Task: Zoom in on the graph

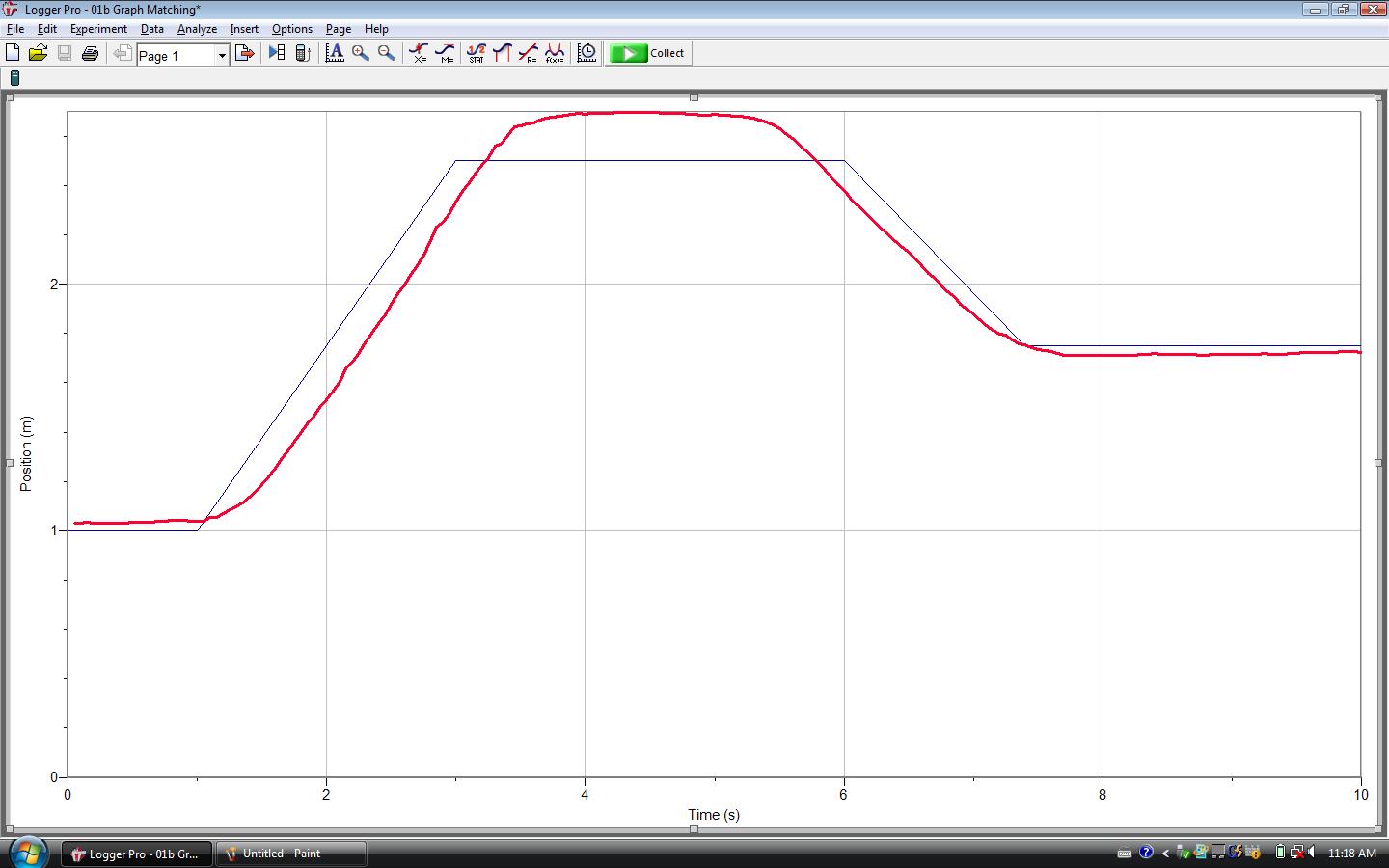Action: (361, 53)
